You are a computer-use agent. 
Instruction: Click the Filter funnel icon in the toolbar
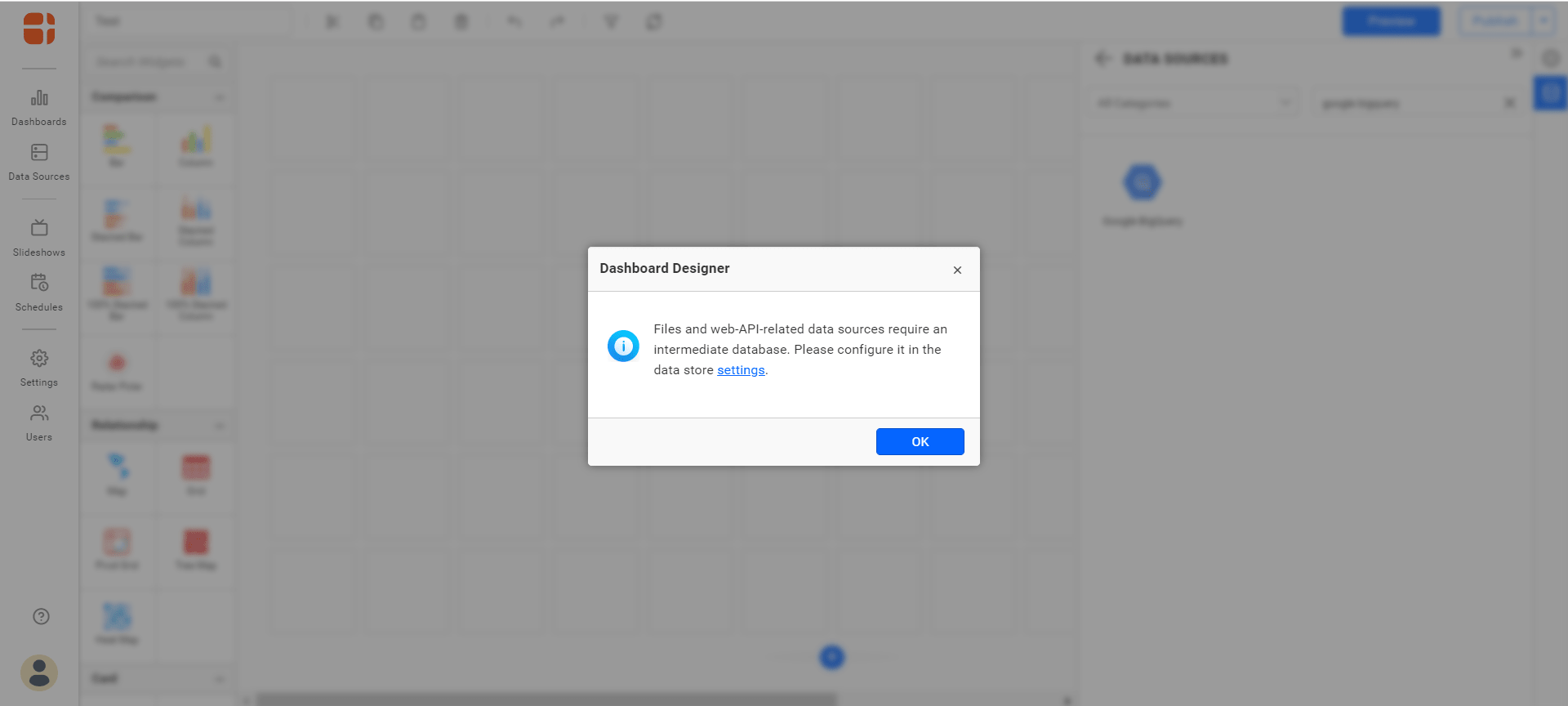point(611,22)
